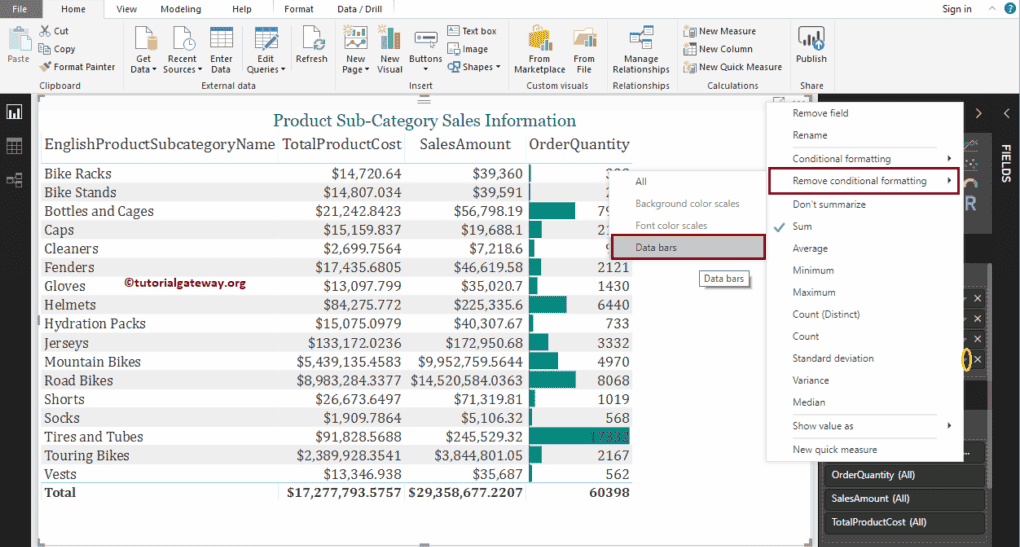Click the OrderQuantity column header

click(579, 145)
